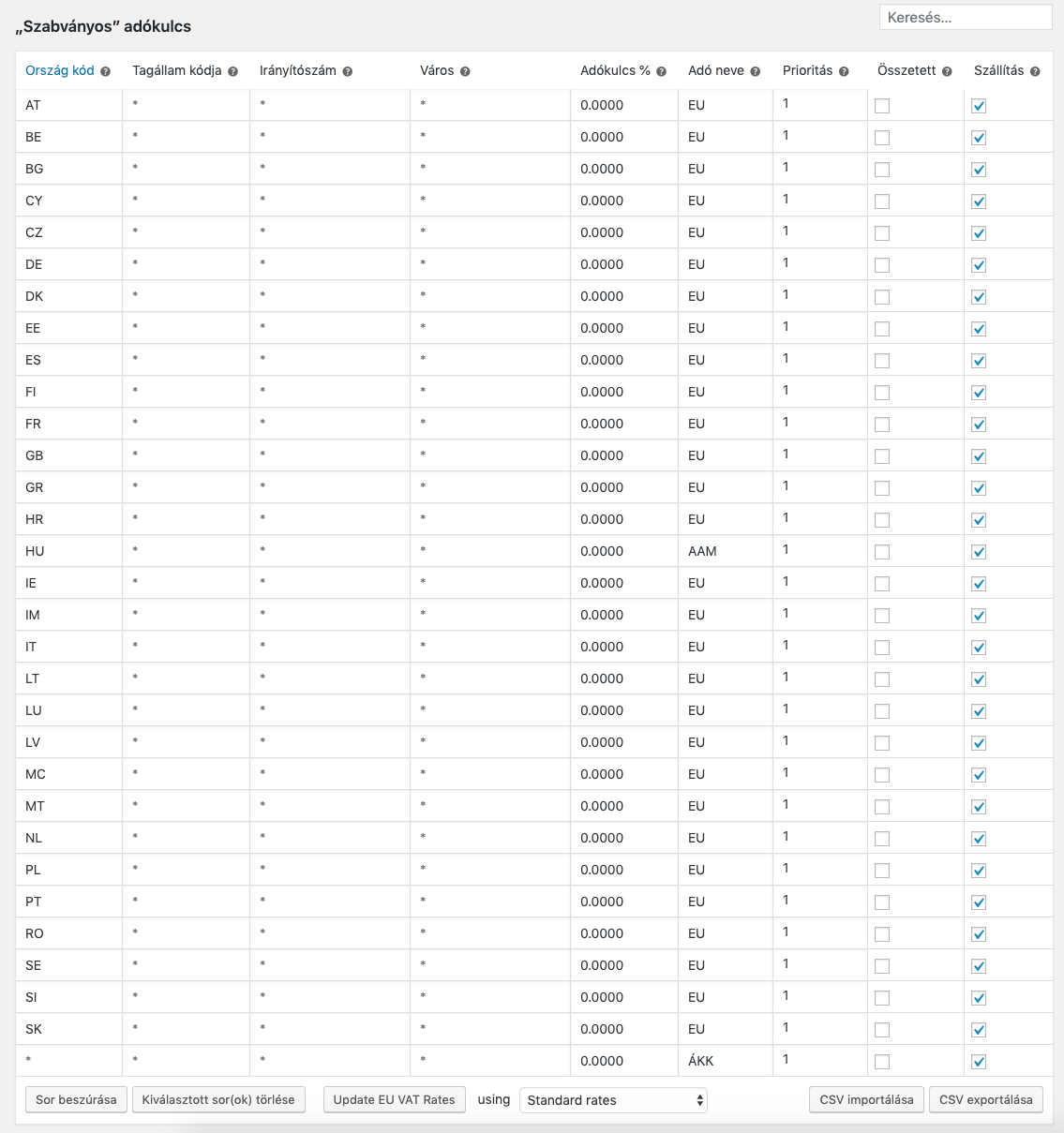
Task: Click help icon next to Ország kód
Action: point(105,71)
